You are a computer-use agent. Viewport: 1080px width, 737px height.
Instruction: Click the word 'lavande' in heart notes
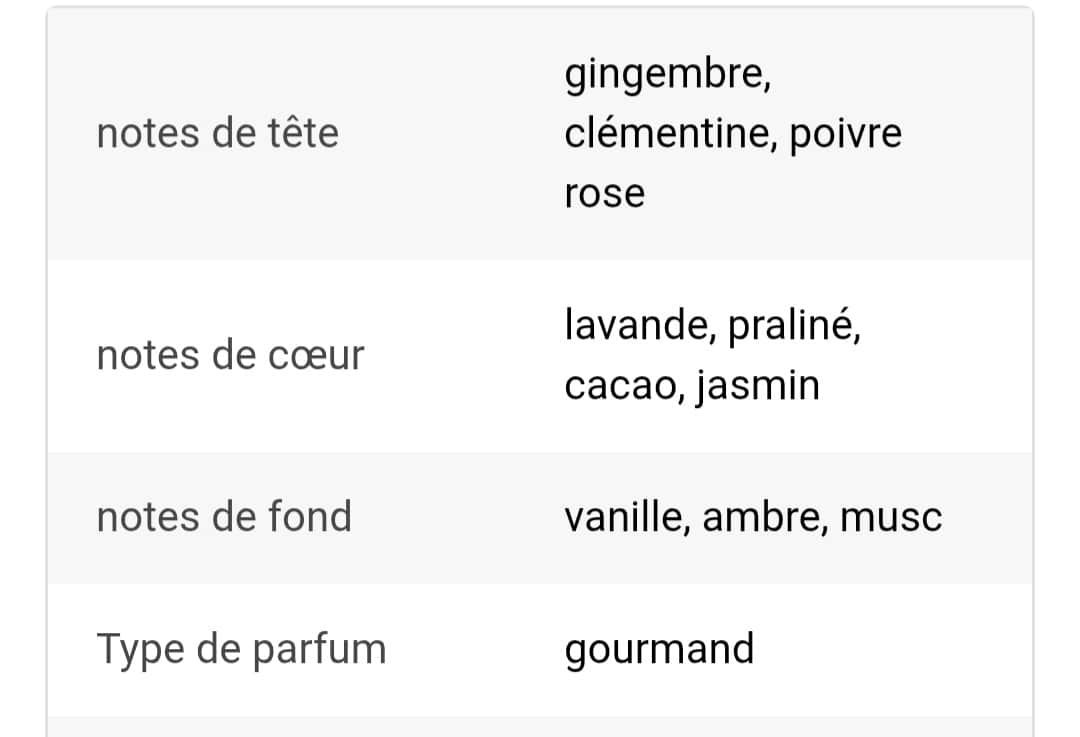pyautogui.click(x=634, y=325)
